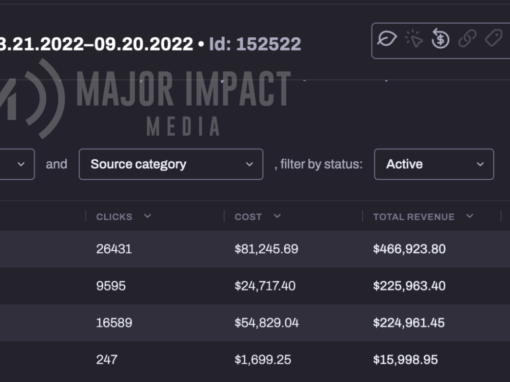Click the Id: 152522 label
Image resolution: width=510 pixels, height=382 pixels.
255,44
